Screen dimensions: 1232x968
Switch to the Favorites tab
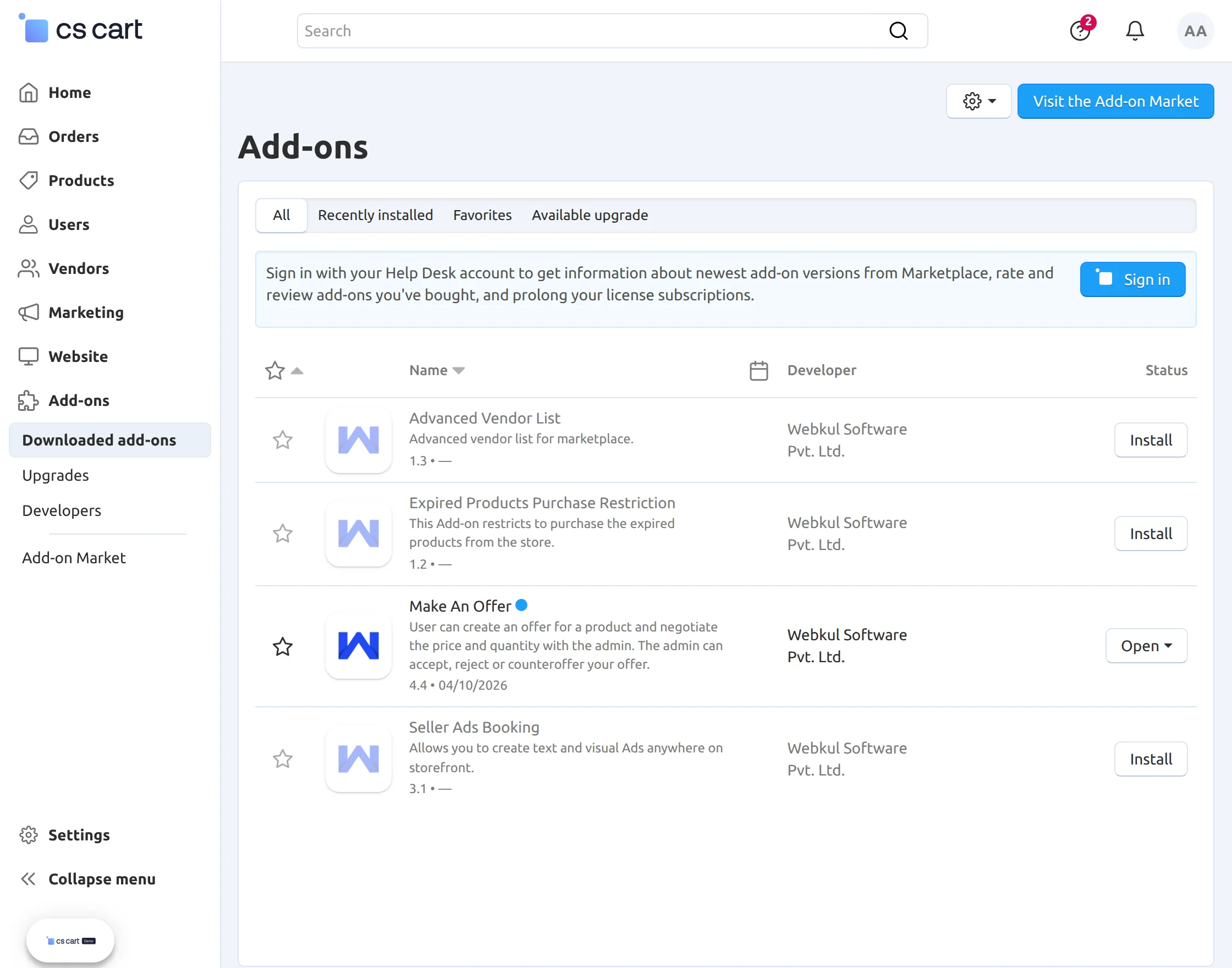[482, 216]
